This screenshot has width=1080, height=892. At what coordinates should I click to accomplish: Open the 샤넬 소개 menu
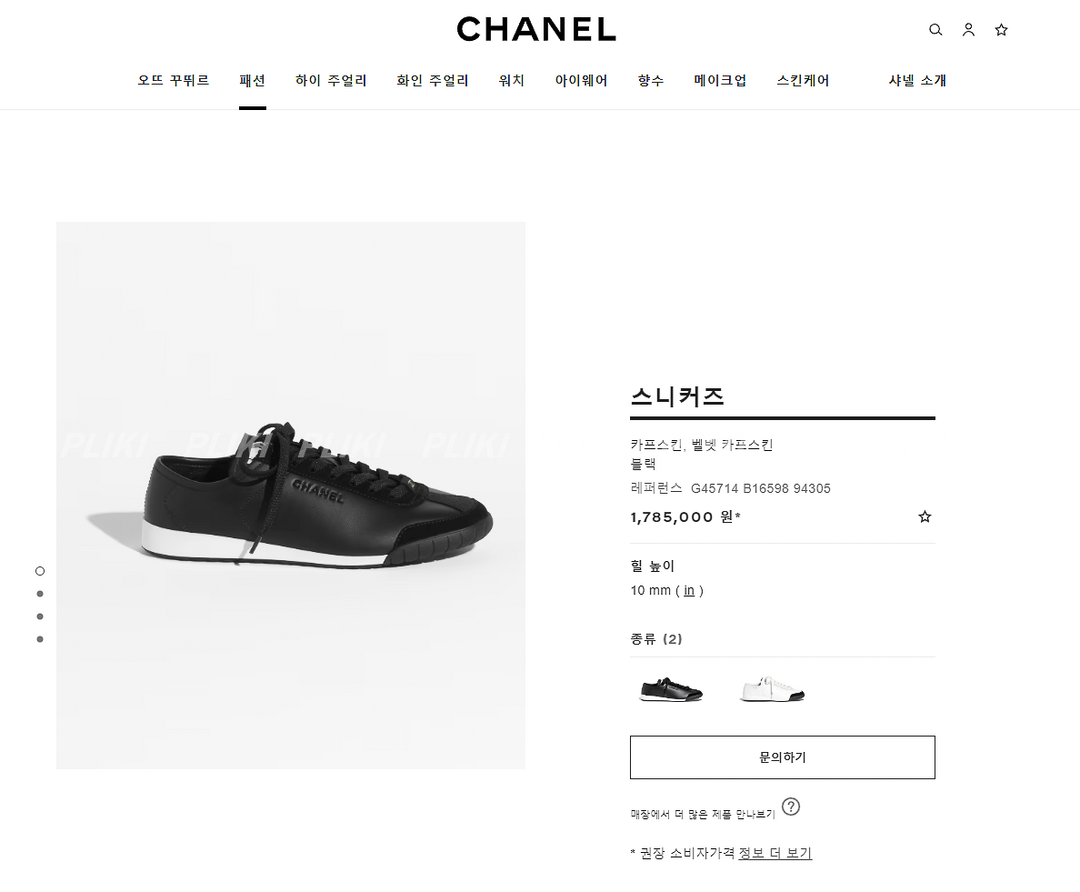pos(917,81)
